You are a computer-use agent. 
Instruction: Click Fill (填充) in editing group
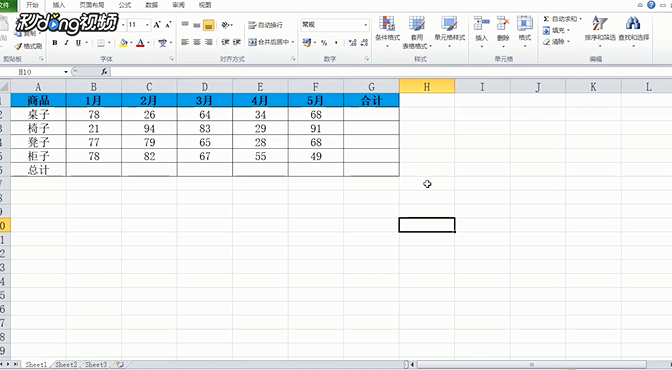555,30
